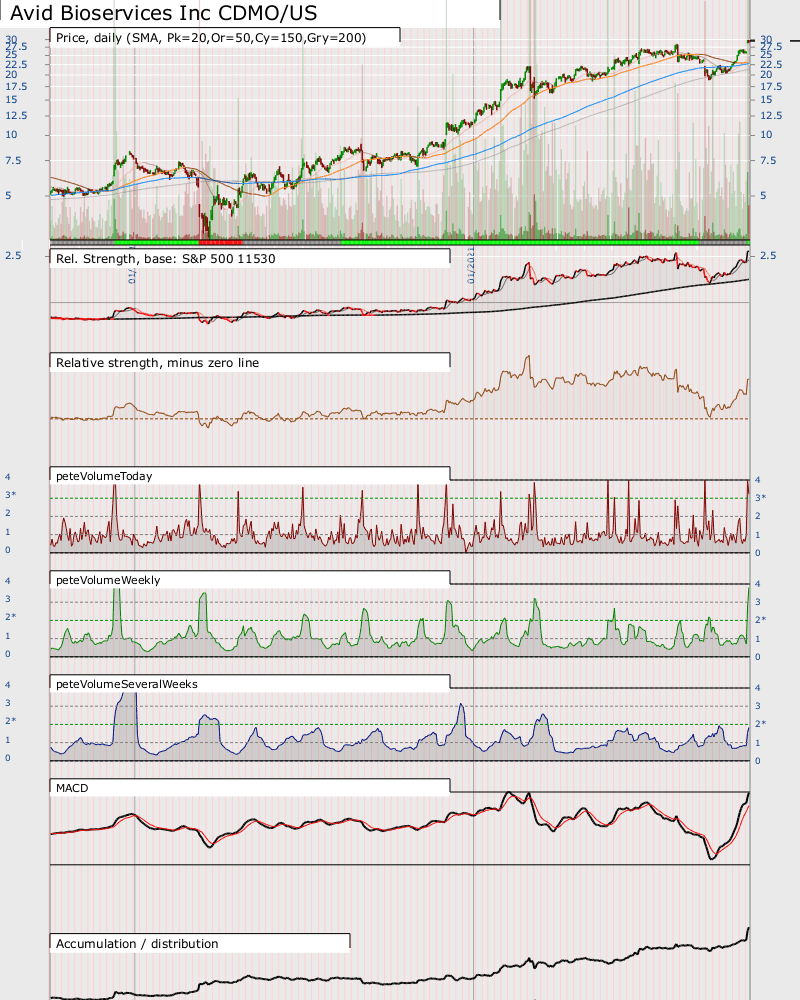Click the 0 label on peteVolumeWeekly left axis
This screenshot has height=1000, width=800.
8,654
